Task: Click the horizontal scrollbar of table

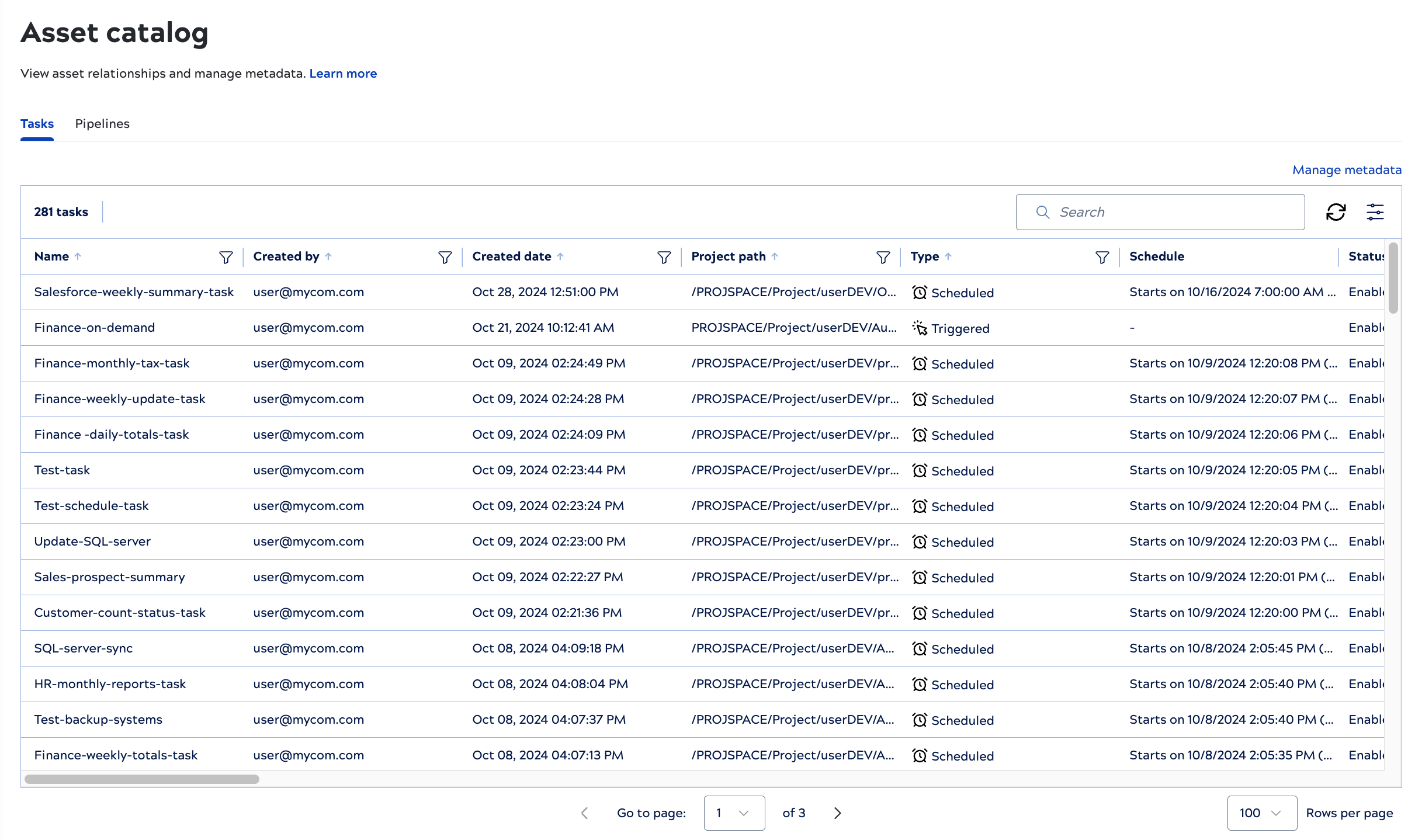Action: coord(142,779)
